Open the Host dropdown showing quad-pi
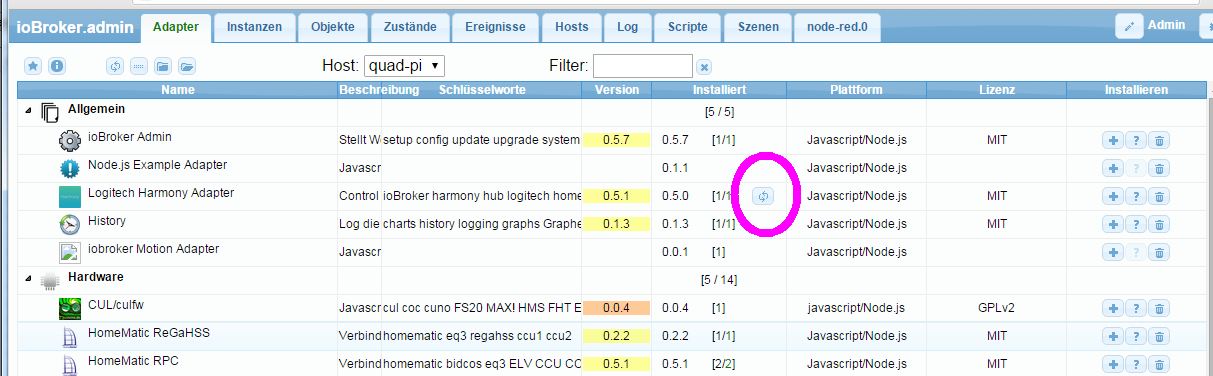Viewport: 1213px width, 376px height. click(x=404, y=66)
